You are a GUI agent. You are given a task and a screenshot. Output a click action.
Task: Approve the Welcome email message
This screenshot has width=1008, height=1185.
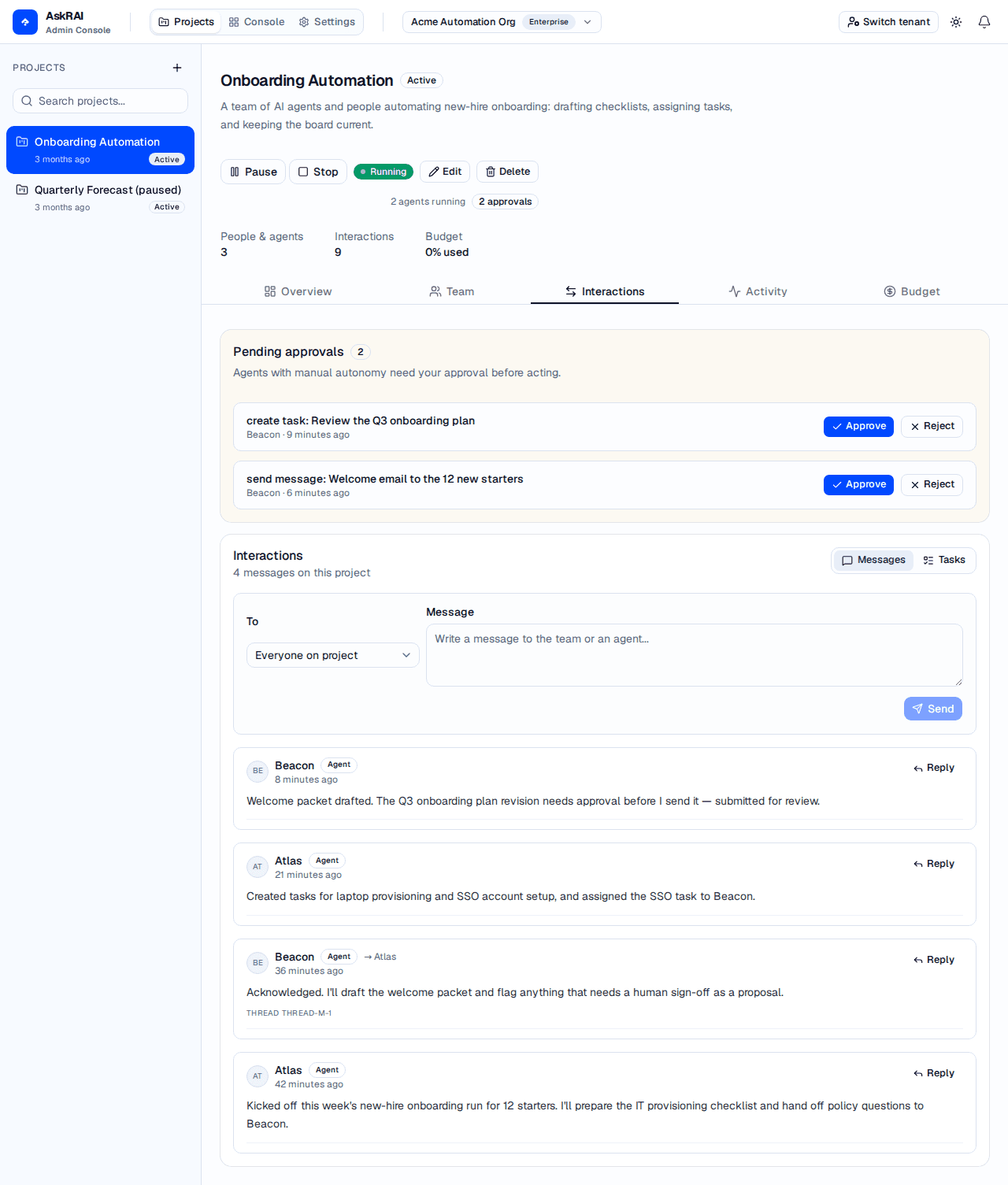858,484
